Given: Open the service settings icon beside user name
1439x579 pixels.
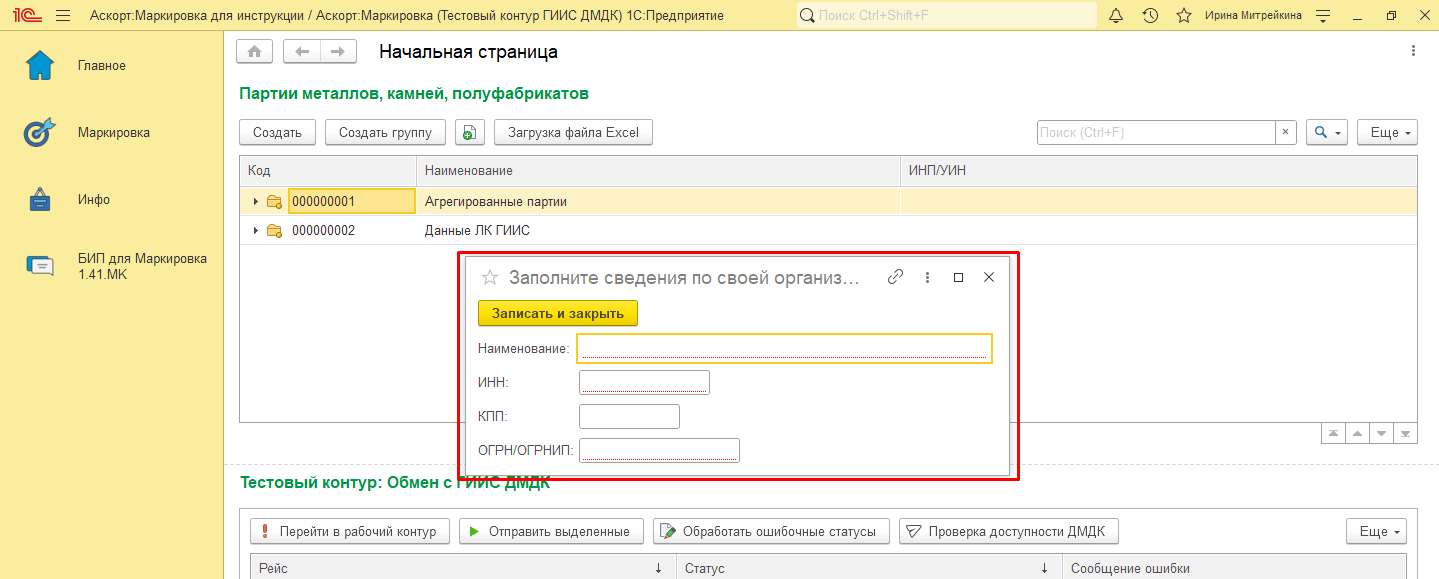Looking at the screenshot, I should [x=1324, y=16].
